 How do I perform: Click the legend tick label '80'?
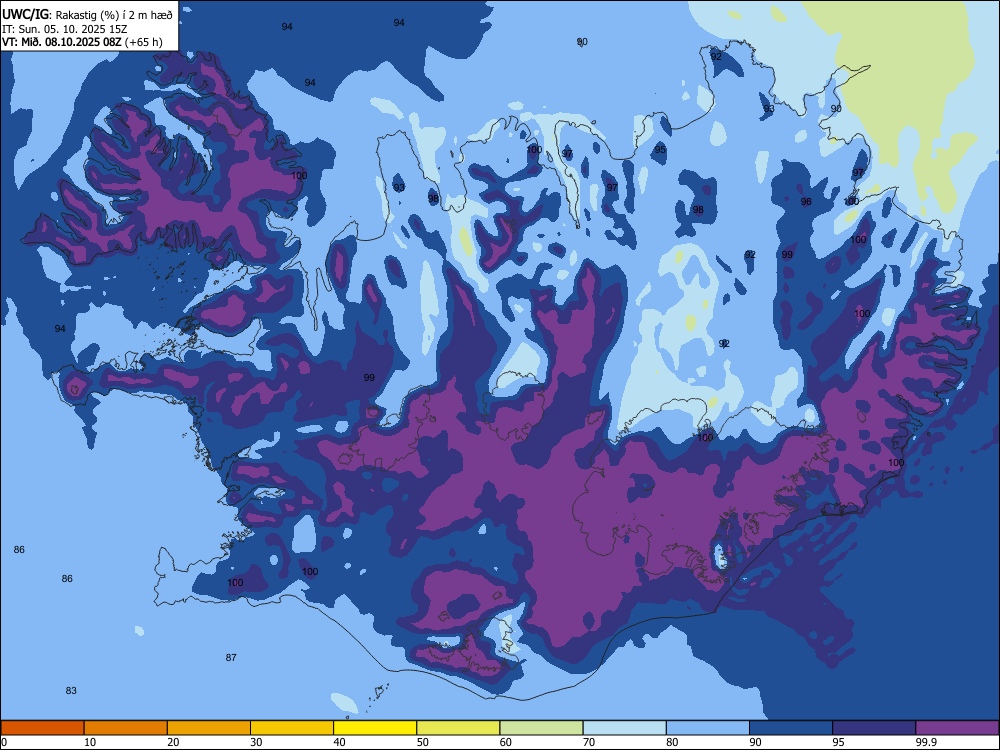pos(672,742)
